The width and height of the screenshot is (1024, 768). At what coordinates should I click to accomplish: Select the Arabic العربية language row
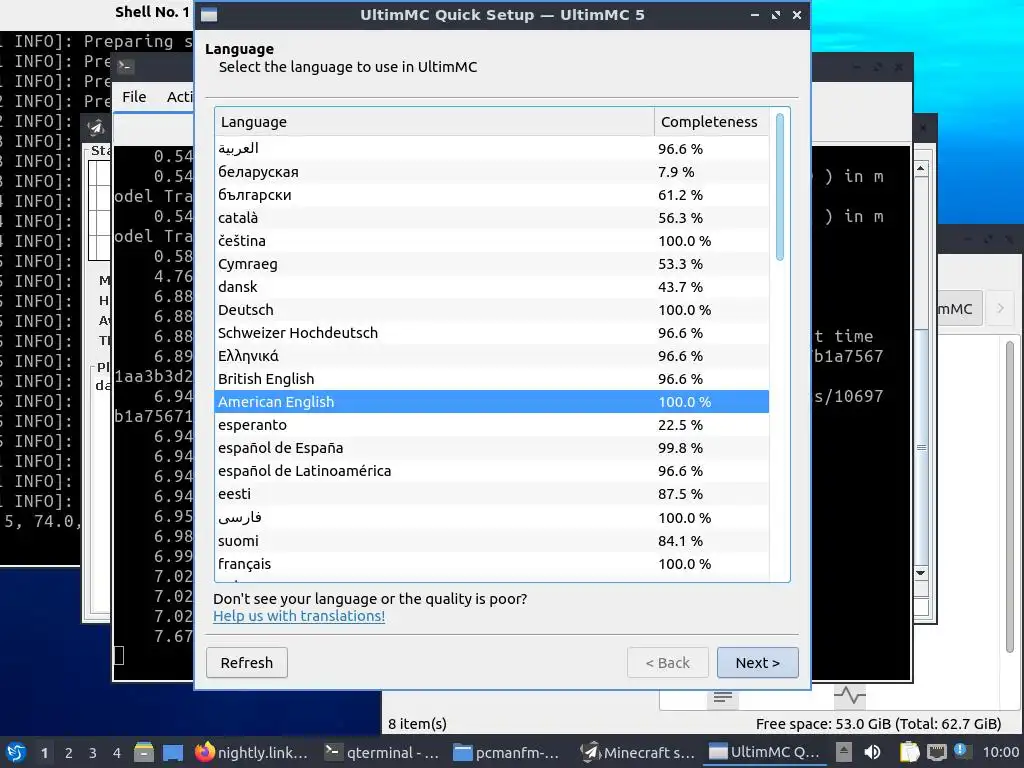tap(492, 149)
